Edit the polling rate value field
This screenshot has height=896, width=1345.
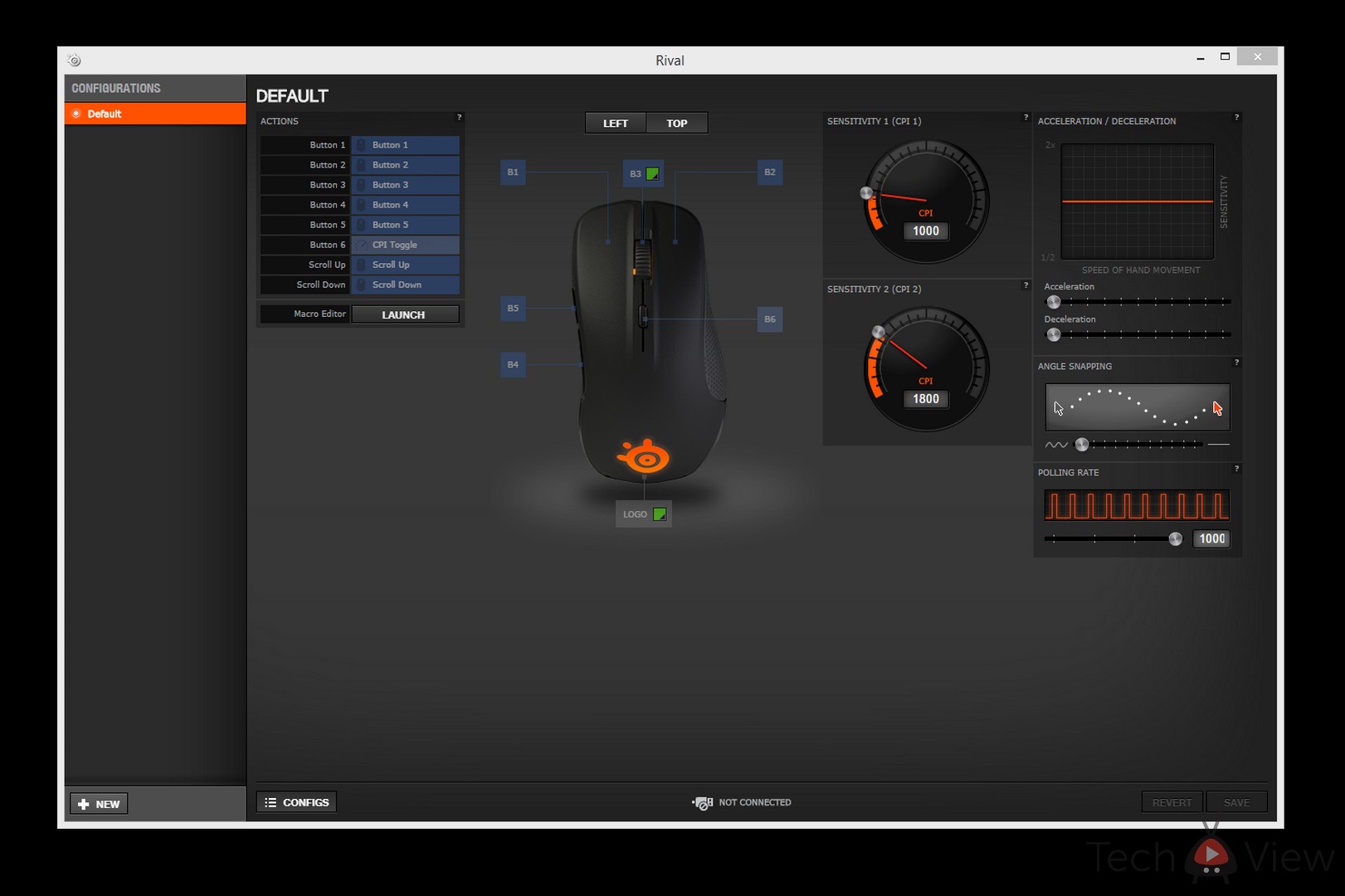[1211, 539]
